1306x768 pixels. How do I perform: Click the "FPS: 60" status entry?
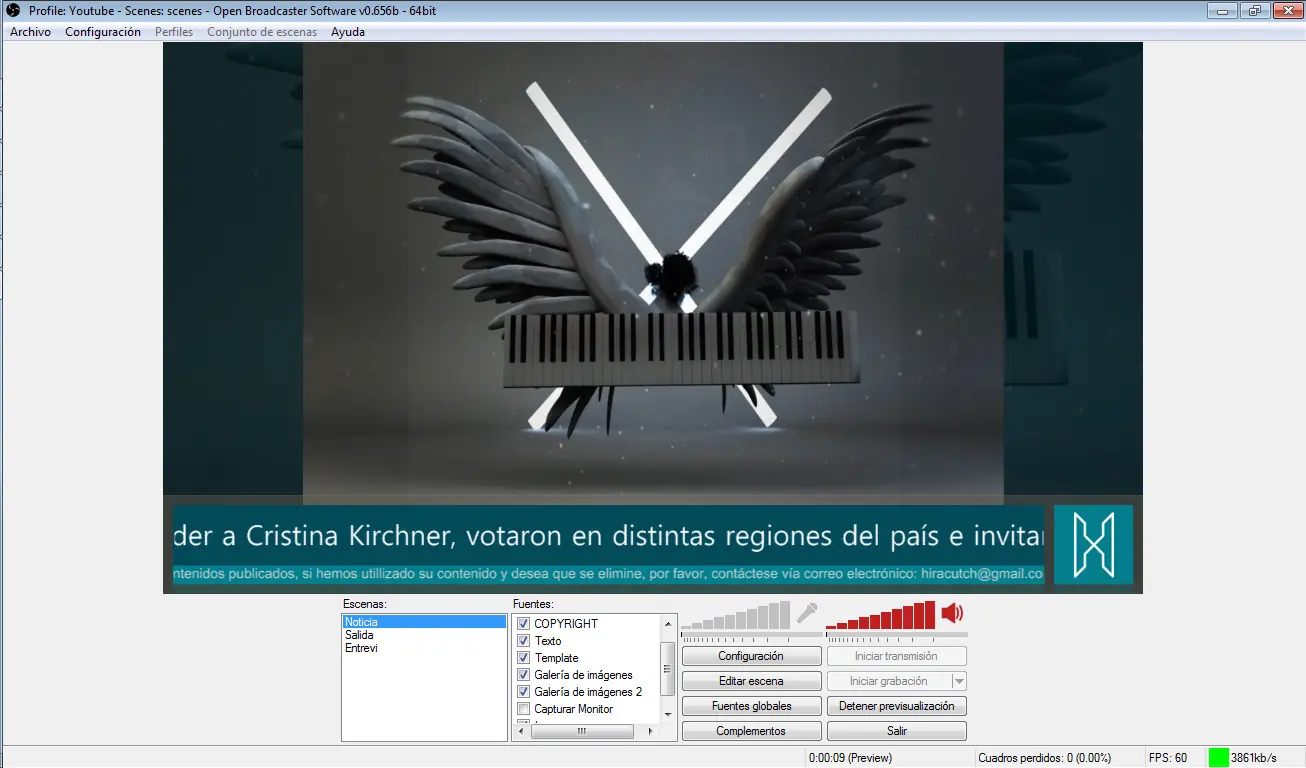coord(1168,758)
